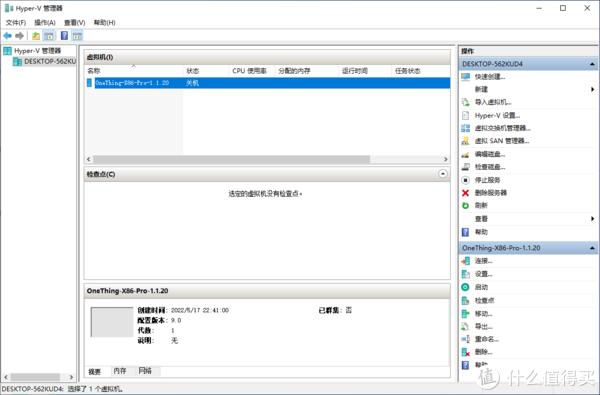Click the horizontal scrollbar of the virtual machine list
Screen dimensions: 600x395
pos(232,159)
